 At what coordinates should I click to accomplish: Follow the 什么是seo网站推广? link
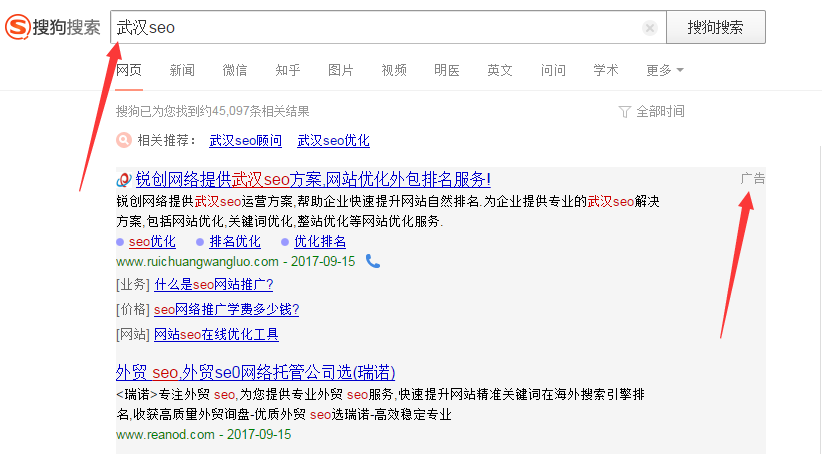(x=213, y=284)
